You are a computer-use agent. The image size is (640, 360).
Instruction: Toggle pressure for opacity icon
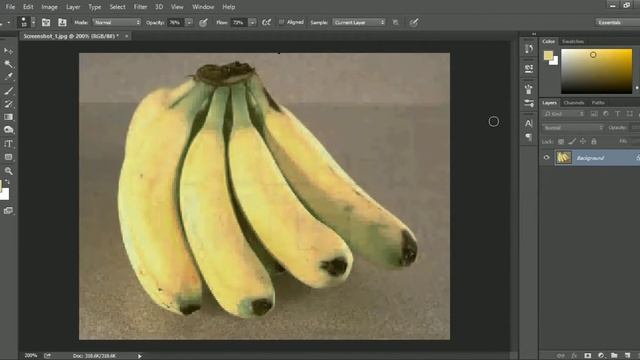203,22
